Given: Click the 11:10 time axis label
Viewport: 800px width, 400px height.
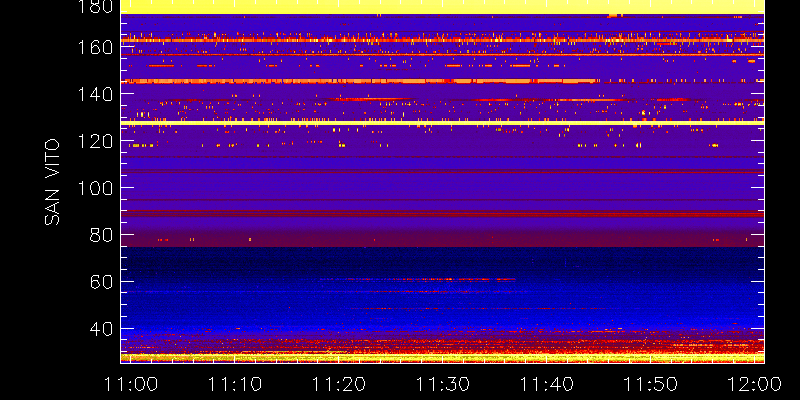Looking at the screenshot, I should click(234, 383).
